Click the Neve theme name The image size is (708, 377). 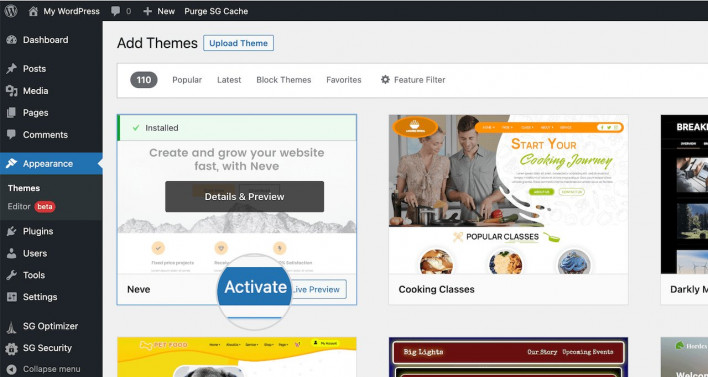[x=139, y=289]
